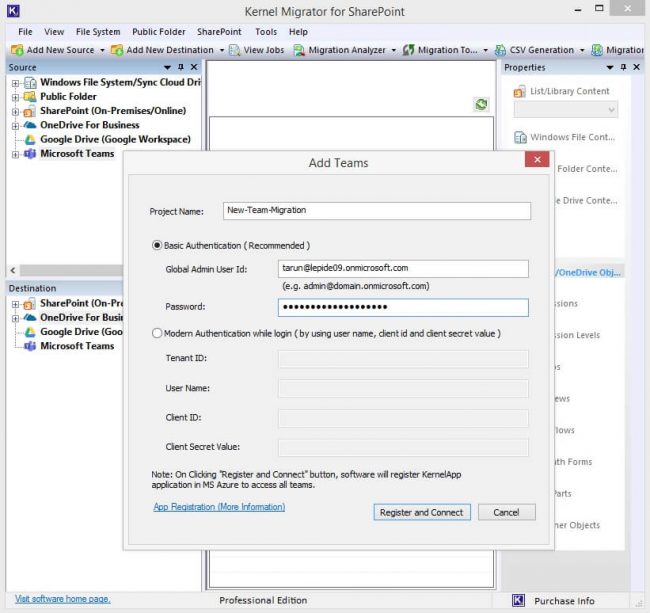Expand SharePoint node in Source tree

(x=15, y=111)
